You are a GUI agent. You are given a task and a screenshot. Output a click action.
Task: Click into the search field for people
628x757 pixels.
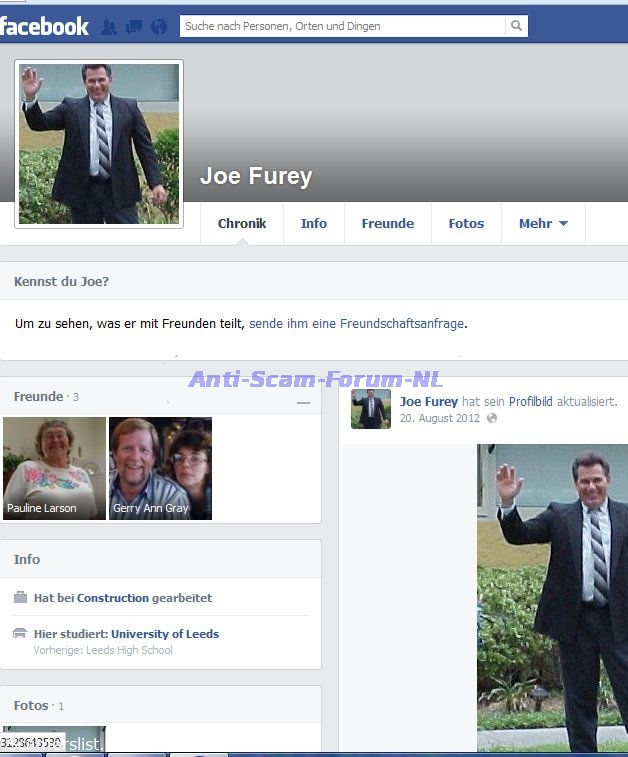pos(342,26)
